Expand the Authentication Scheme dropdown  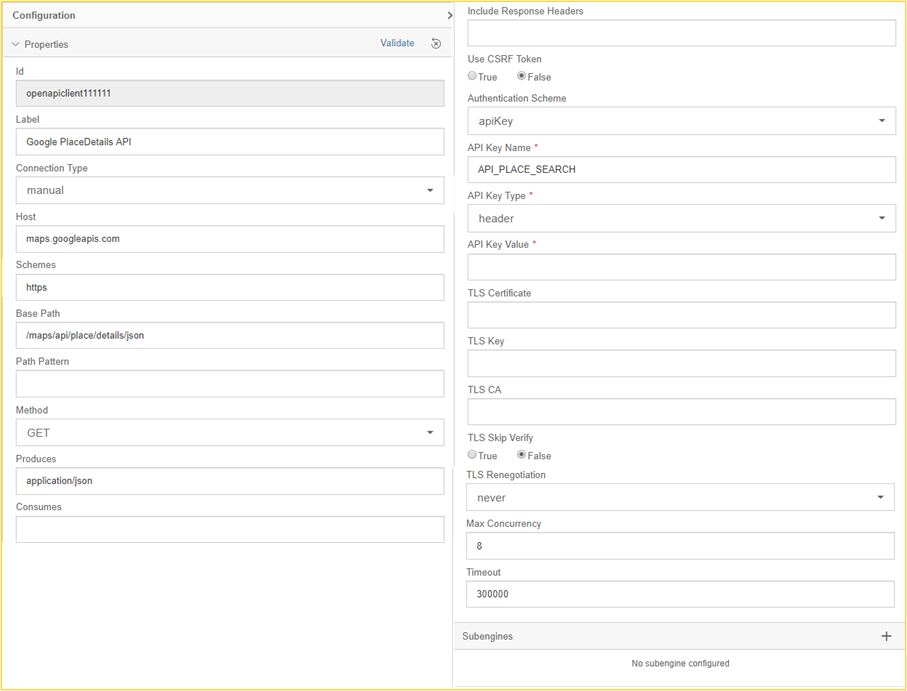click(x=681, y=121)
